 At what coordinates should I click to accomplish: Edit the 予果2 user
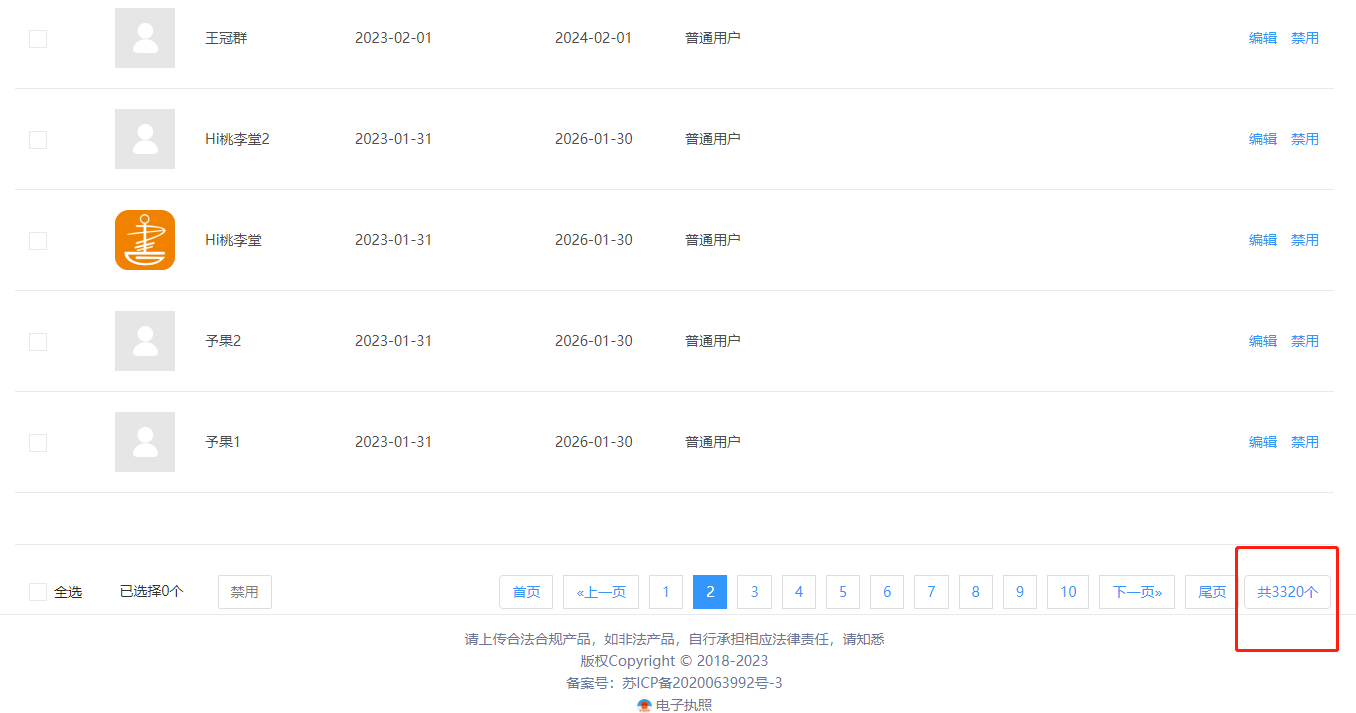[x=1263, y=341]
